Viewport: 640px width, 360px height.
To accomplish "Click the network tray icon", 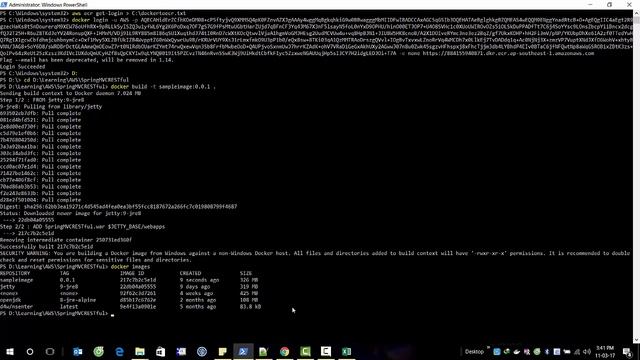I will pyautogui.click(x=577, y=352).
